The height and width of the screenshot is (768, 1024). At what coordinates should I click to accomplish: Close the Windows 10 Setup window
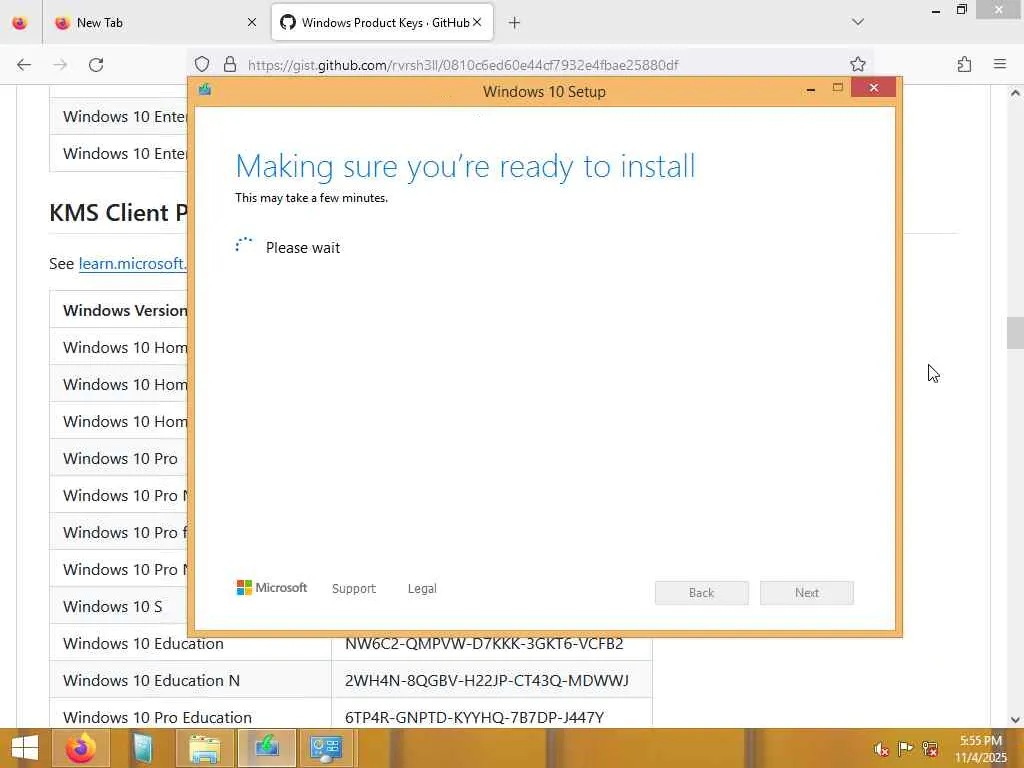(874, 88)
